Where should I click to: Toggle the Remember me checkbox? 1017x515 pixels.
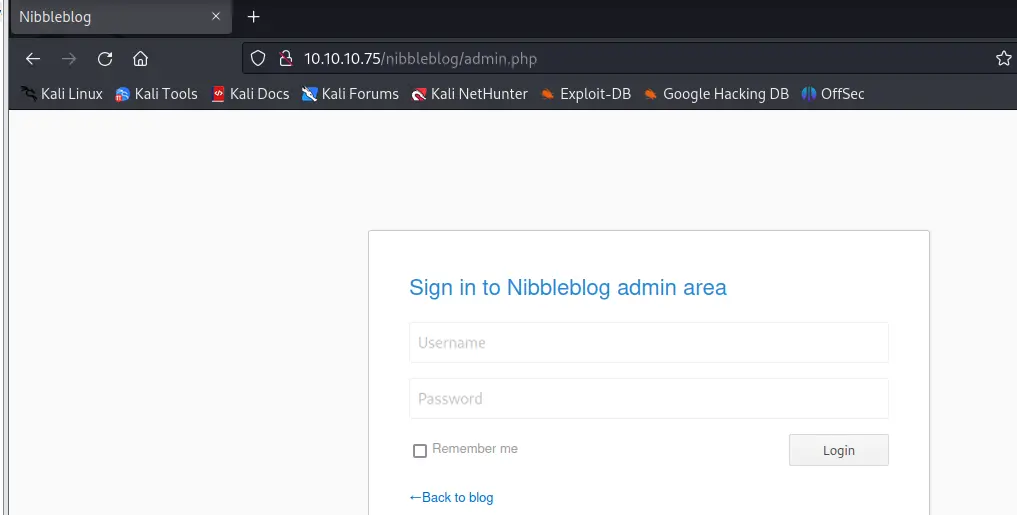[x=420, y=451]
